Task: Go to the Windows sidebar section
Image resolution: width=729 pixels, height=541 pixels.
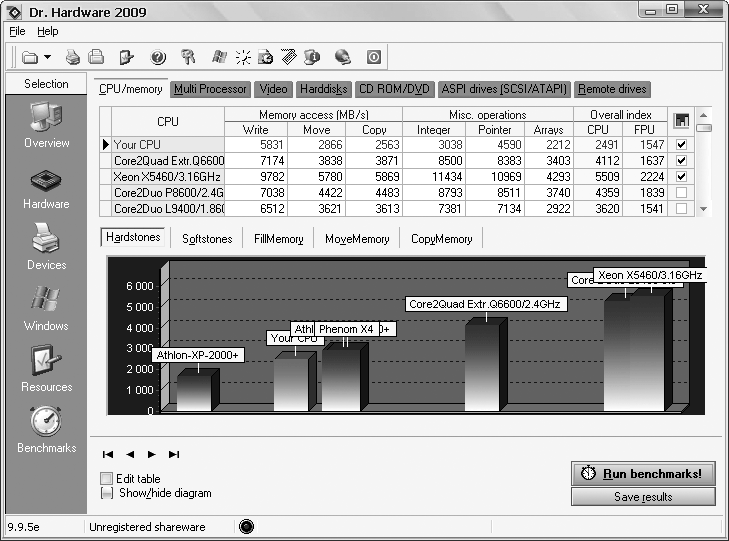Action: 47,308
